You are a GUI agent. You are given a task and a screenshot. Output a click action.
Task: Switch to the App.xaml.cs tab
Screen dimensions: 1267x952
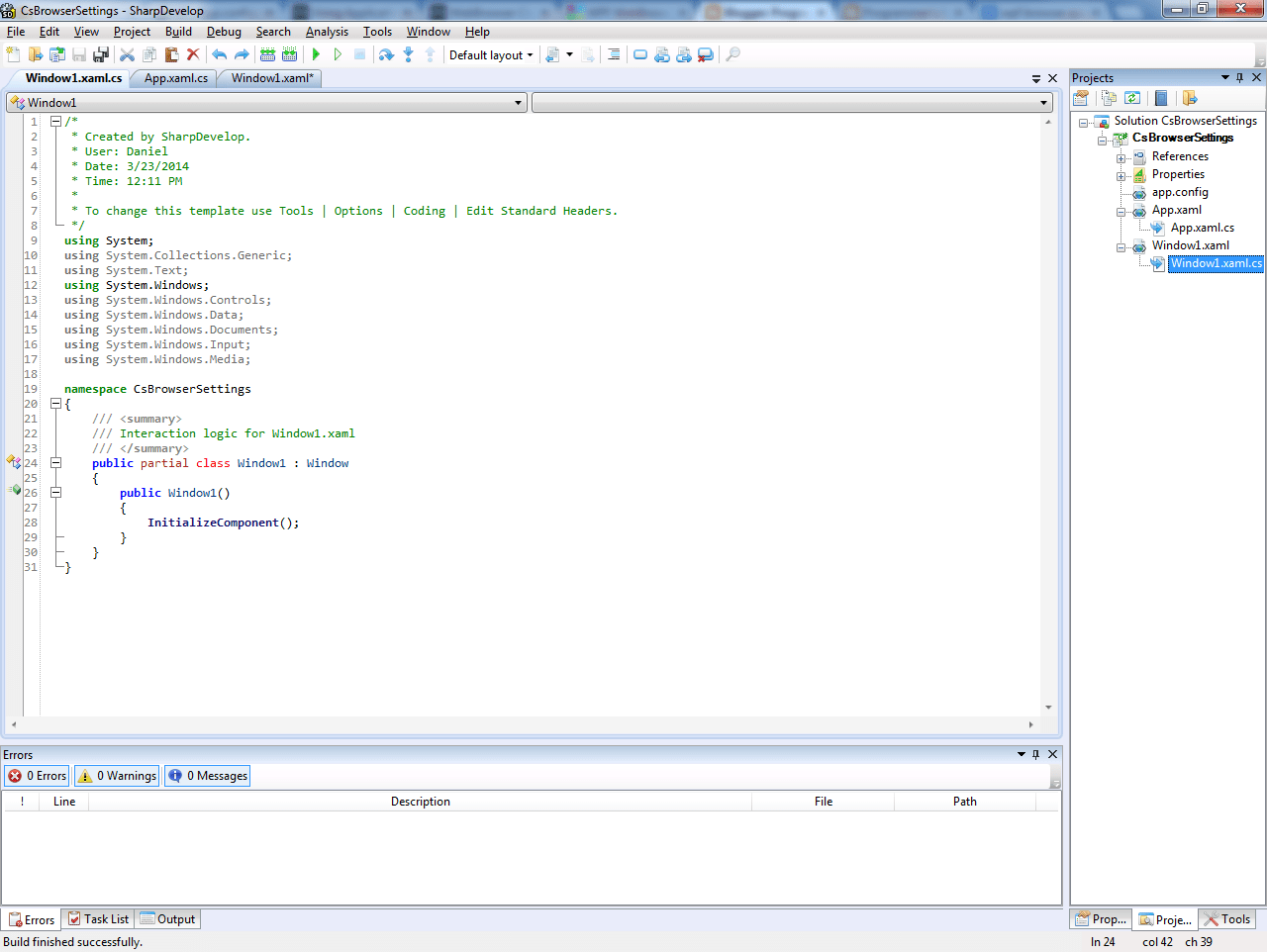pyautogui.click(x=173, y=78)
